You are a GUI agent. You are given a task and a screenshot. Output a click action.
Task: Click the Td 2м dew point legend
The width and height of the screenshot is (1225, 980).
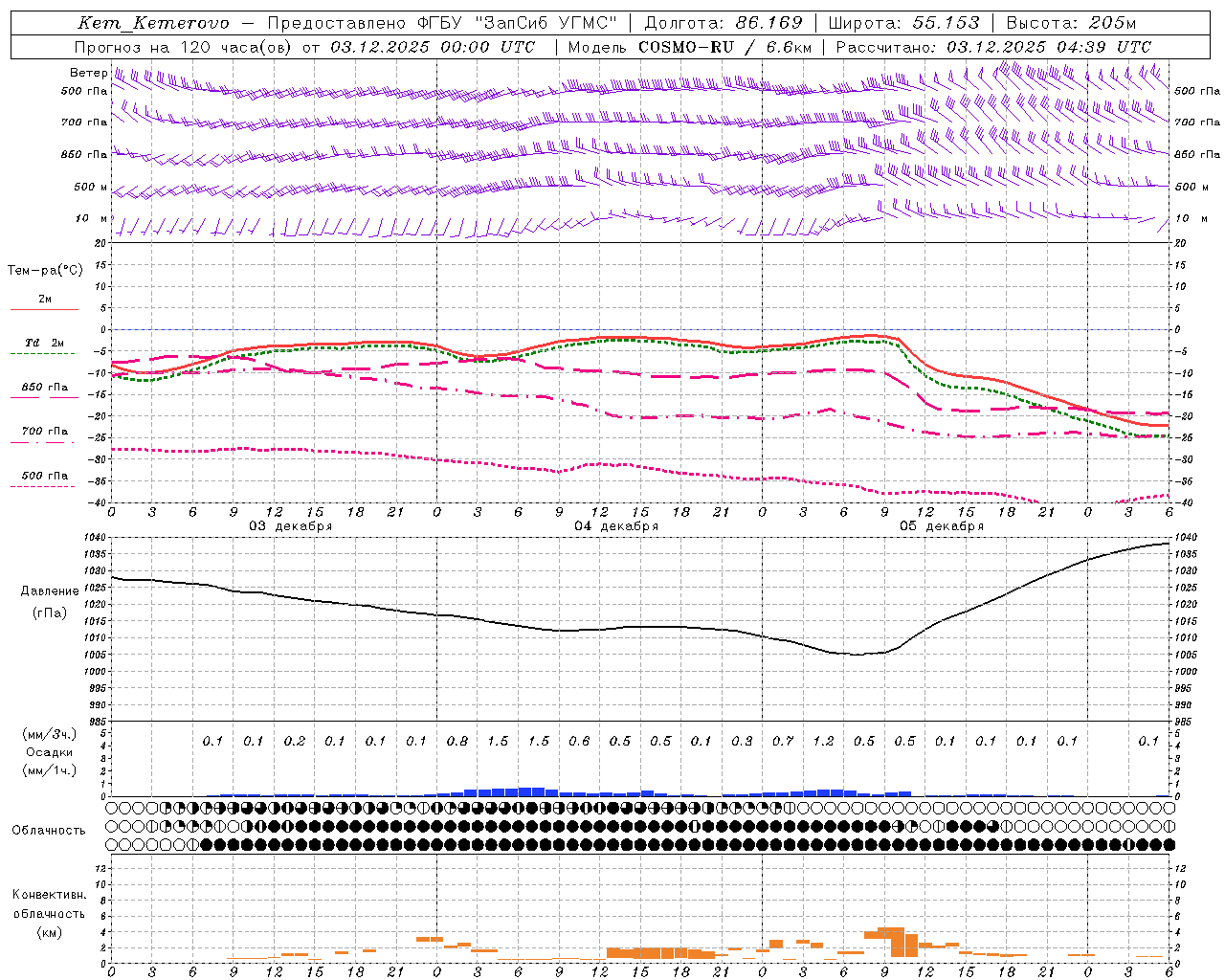click(x=44, y=343)
